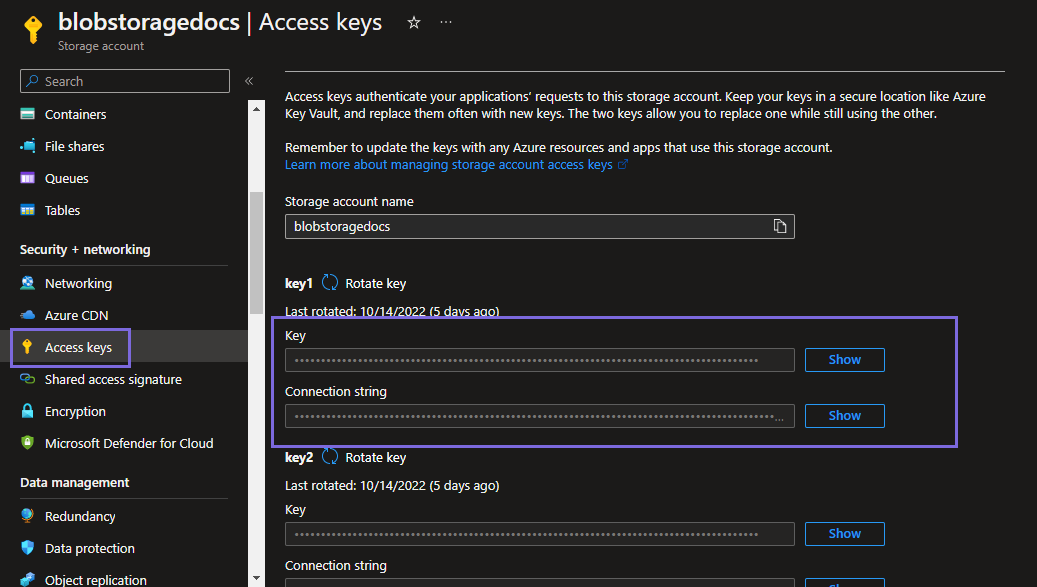Screen dimensions: 1037x587
Task: Open Azure CDN in the sidebar
Action: click(76, 315)
